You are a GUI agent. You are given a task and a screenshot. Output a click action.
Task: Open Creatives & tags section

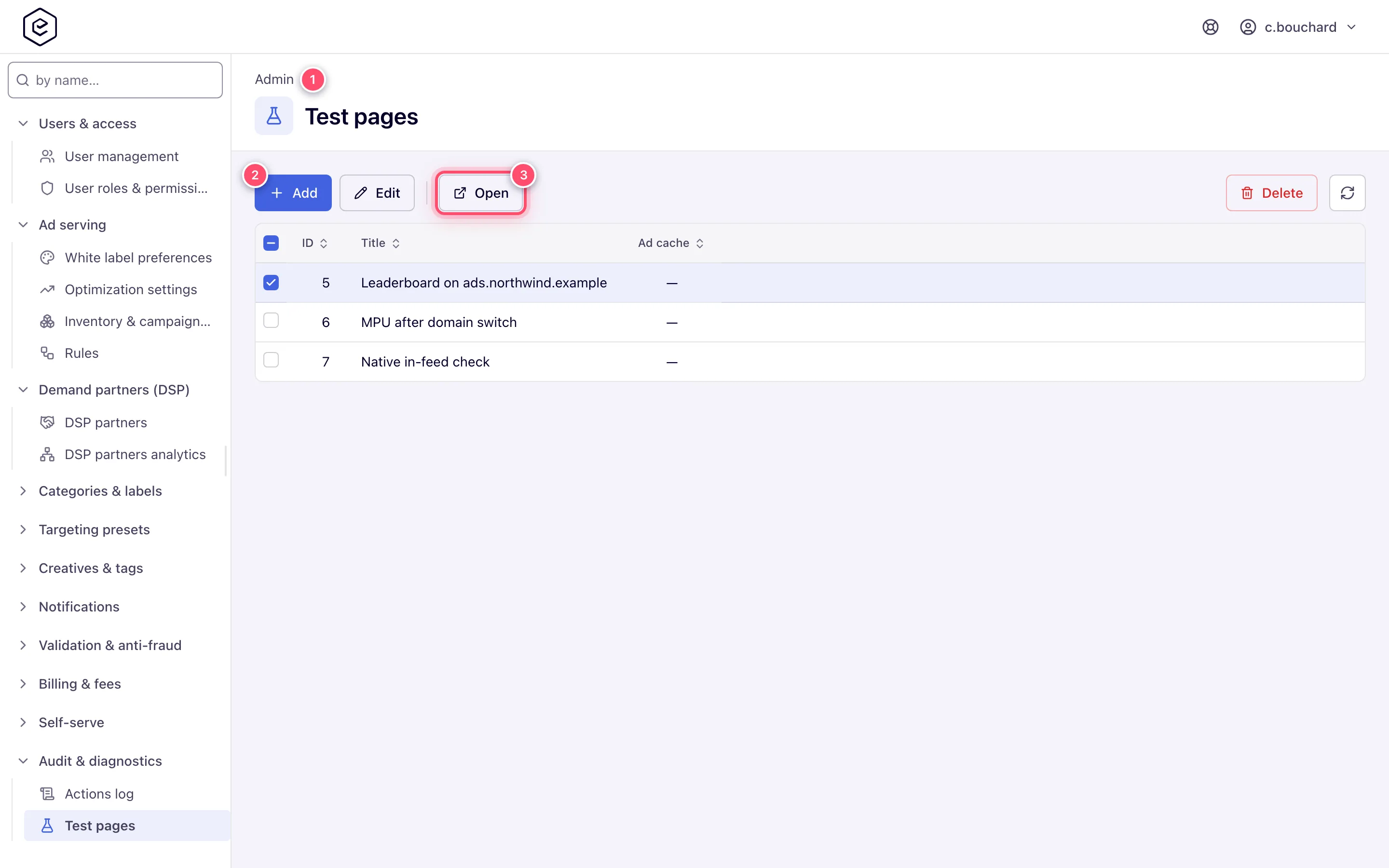pyautogui.click(x=91, y=569)
